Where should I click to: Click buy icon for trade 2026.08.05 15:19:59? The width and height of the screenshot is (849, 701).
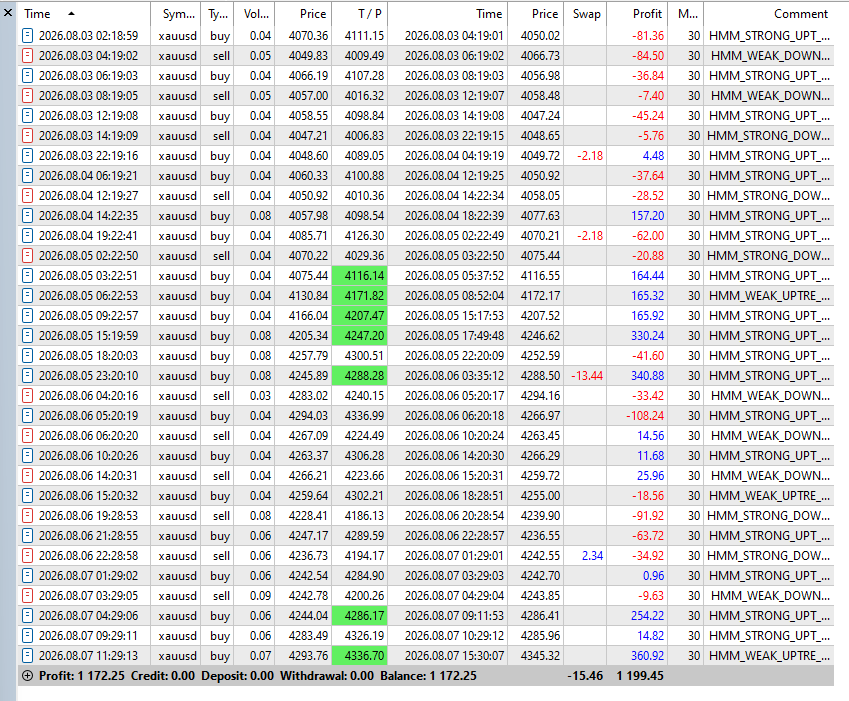(x=27, y=336)
